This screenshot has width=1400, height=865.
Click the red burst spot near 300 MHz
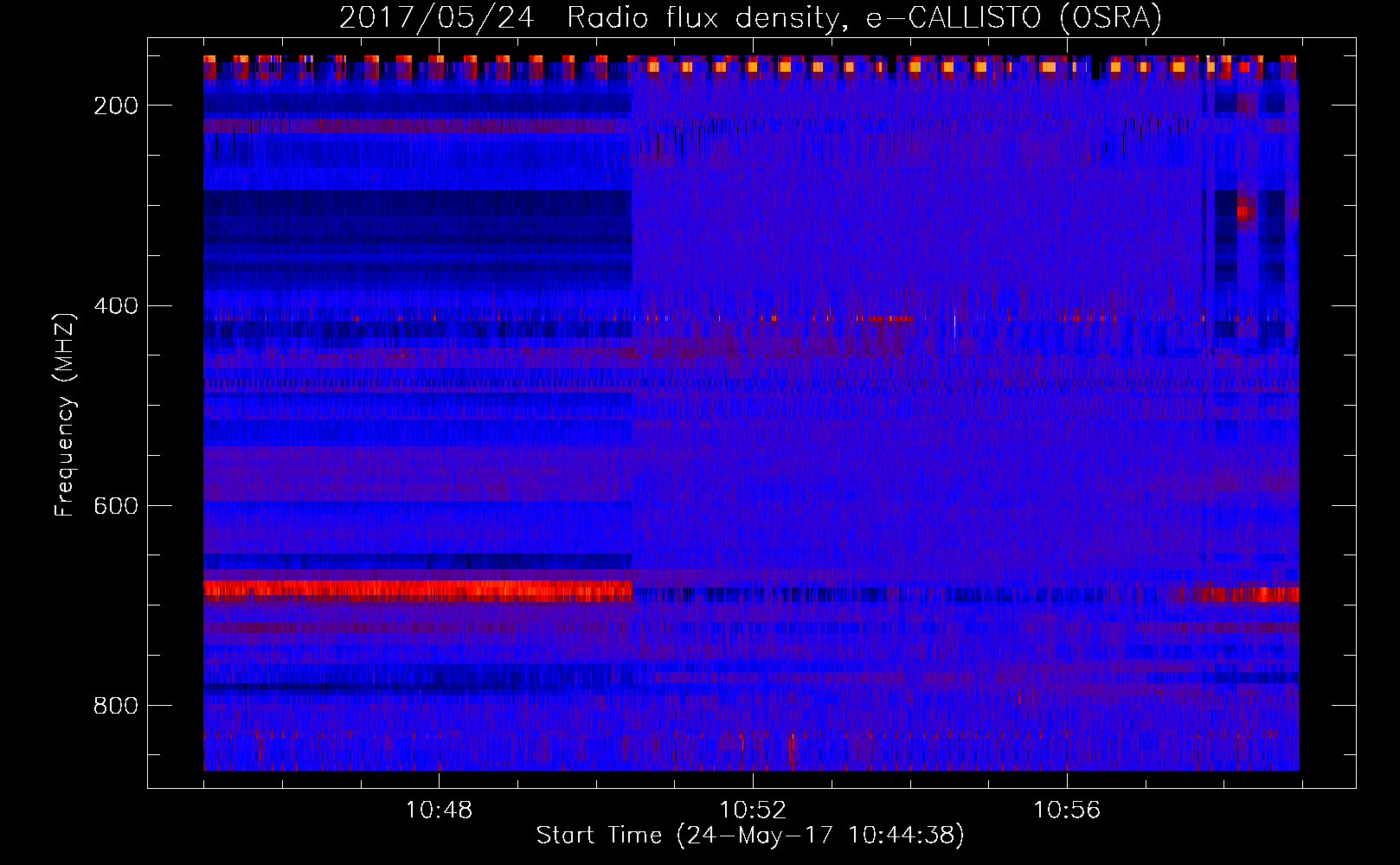[1246, 210]
